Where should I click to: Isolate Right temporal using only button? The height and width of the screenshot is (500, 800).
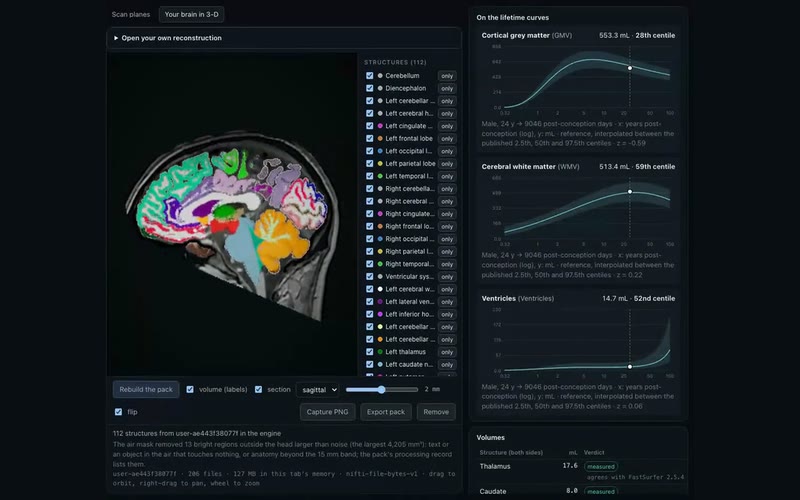(x=447, y=264)
